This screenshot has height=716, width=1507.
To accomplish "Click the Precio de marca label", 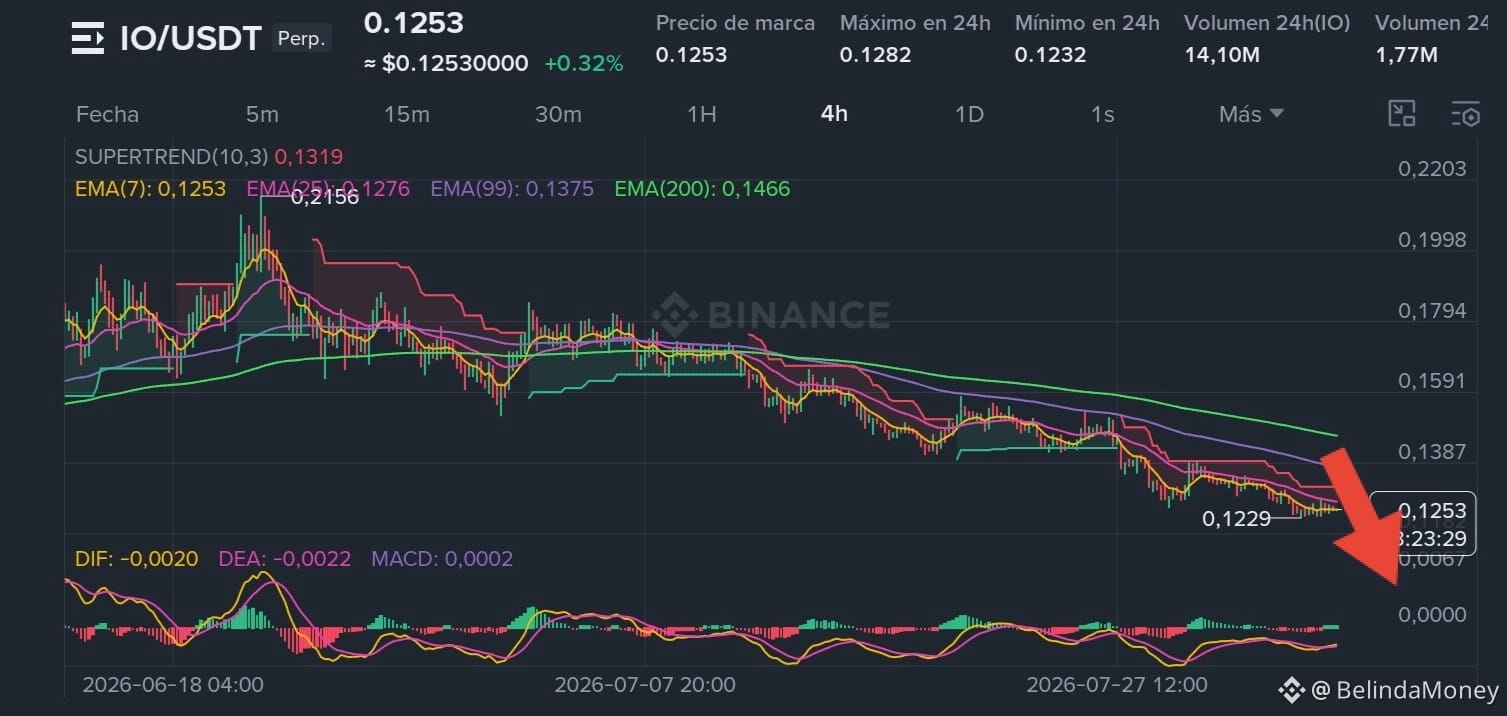I will click(x=735, y=22).
